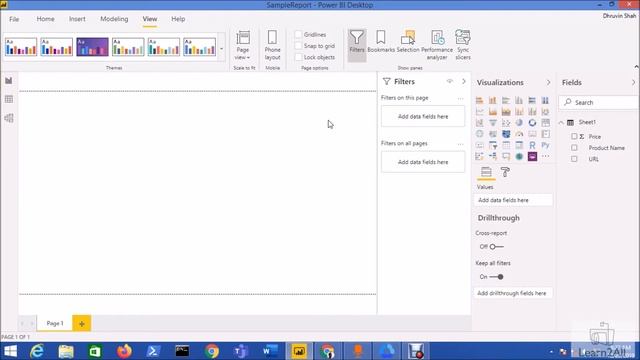Enable Lock objects checkbox

[x=298, y=58]
